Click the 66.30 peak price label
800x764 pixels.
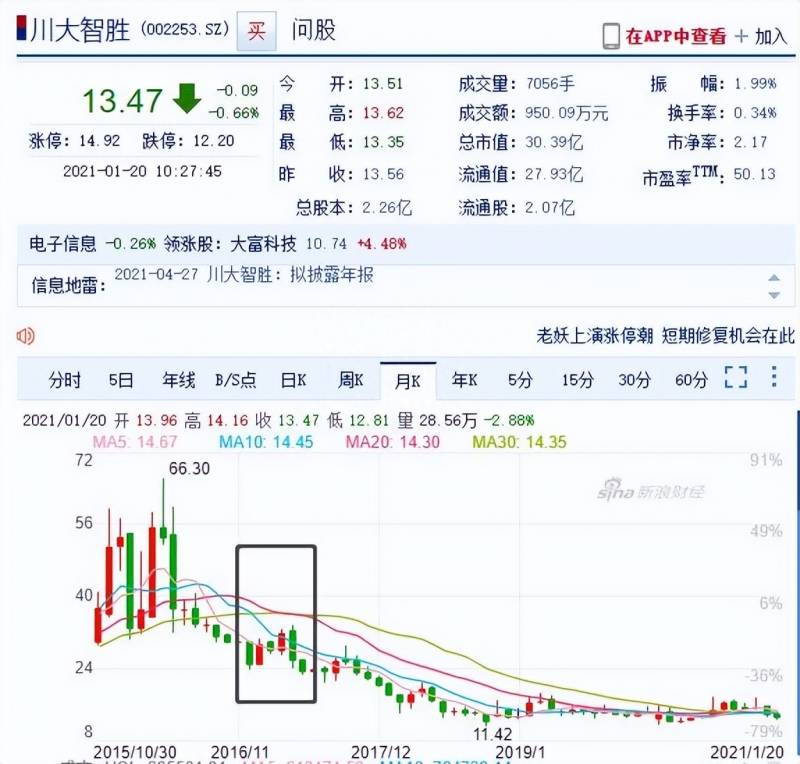point(189,469)
